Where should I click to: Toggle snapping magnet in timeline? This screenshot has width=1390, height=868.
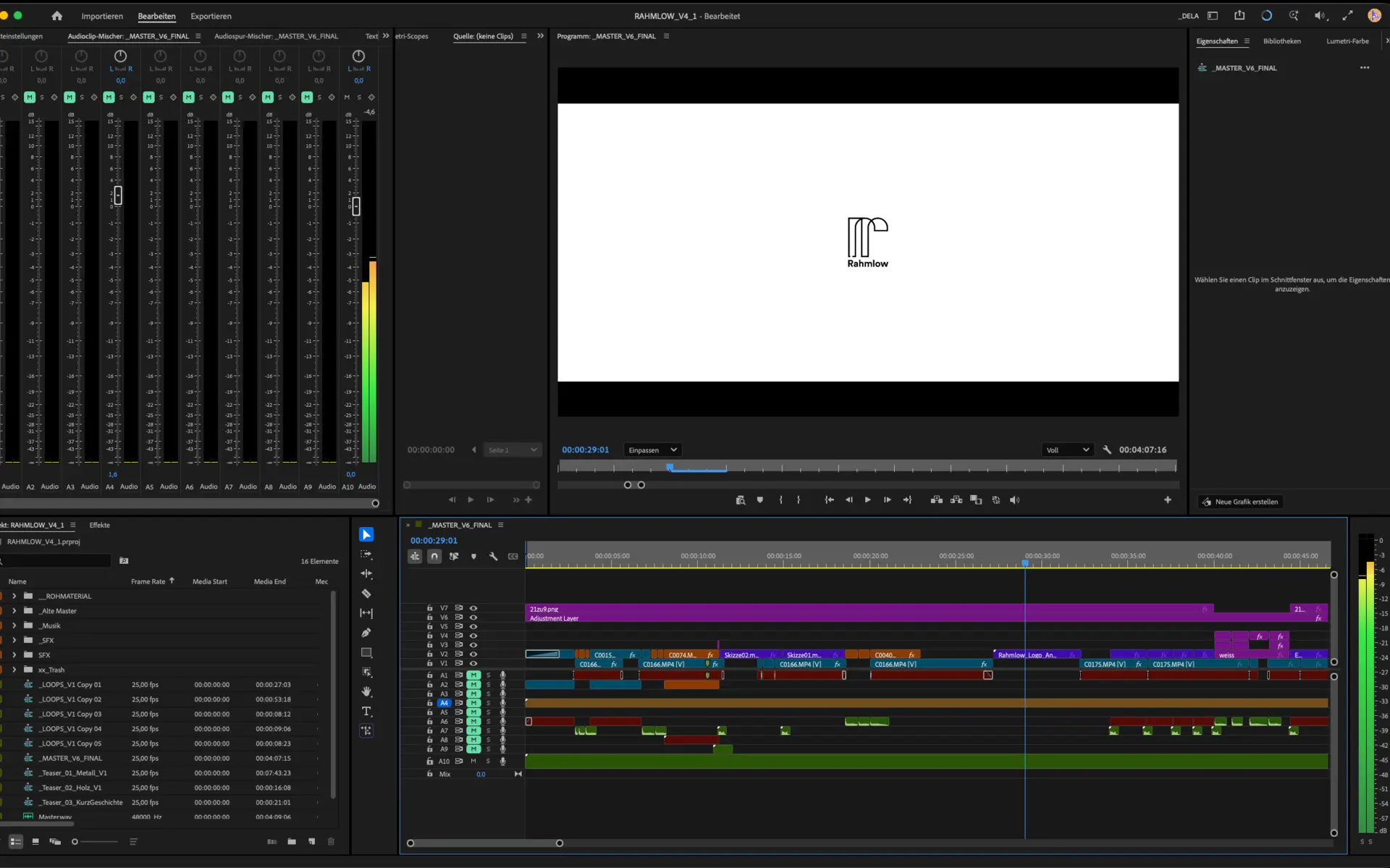[434, 556]
